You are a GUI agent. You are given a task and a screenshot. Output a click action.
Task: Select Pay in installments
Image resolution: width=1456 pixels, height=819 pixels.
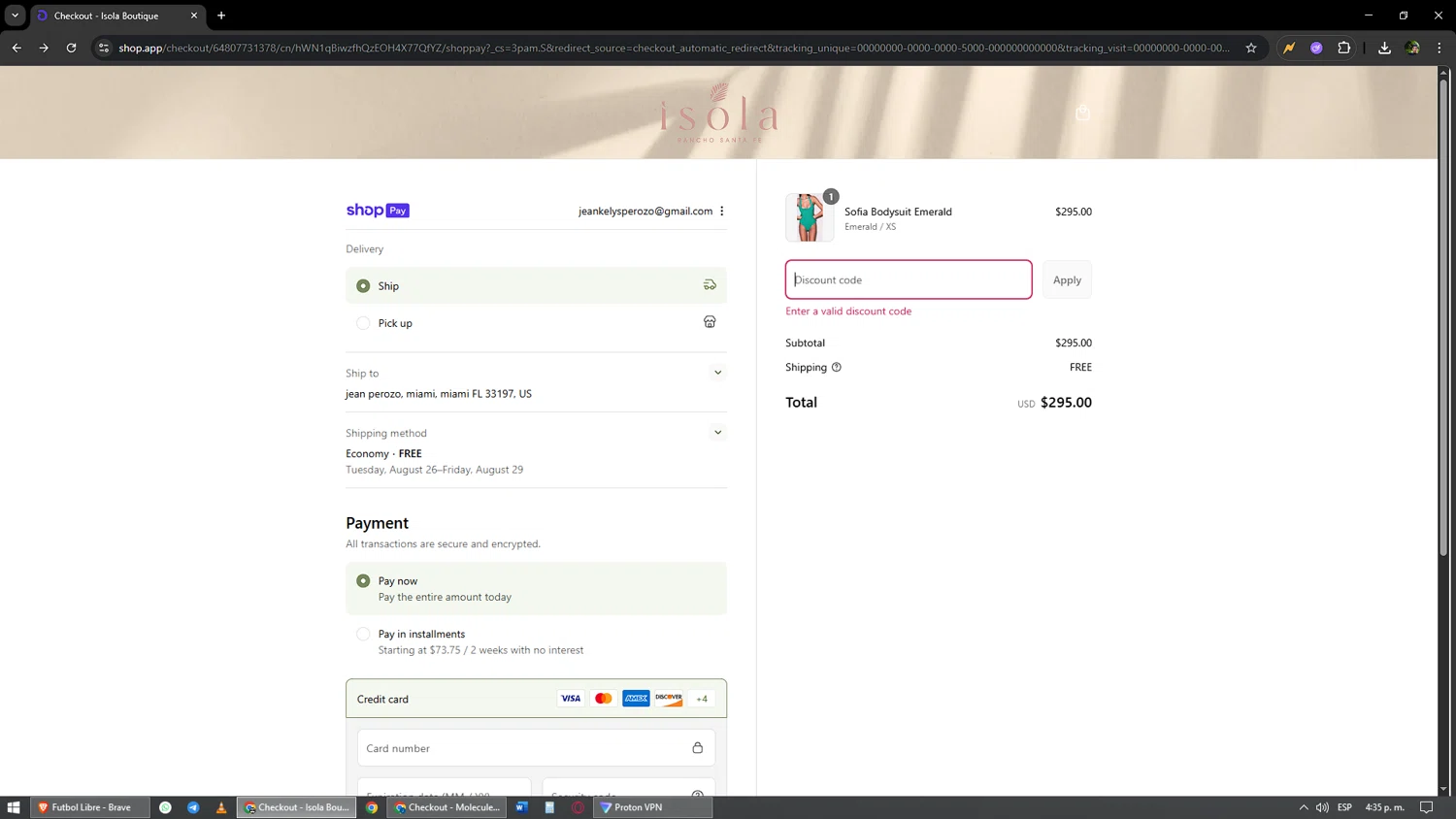click(536, 641)
